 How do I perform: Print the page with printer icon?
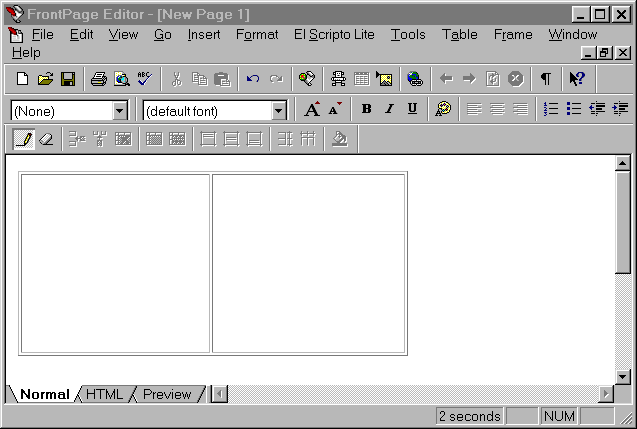[99, 78]
